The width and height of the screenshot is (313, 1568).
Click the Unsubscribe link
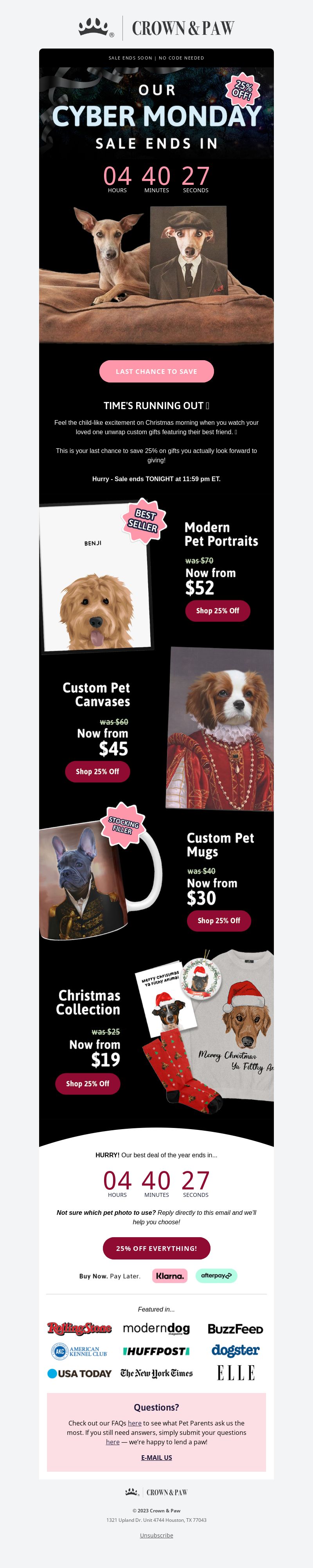pyautogui.click(x=156, y=1536)
